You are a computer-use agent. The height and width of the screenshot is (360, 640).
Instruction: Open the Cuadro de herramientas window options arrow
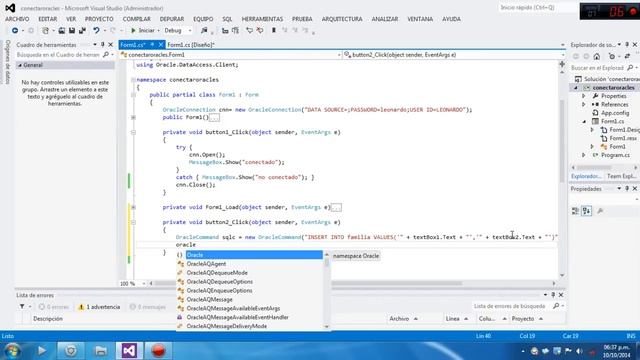click(95, 44)
